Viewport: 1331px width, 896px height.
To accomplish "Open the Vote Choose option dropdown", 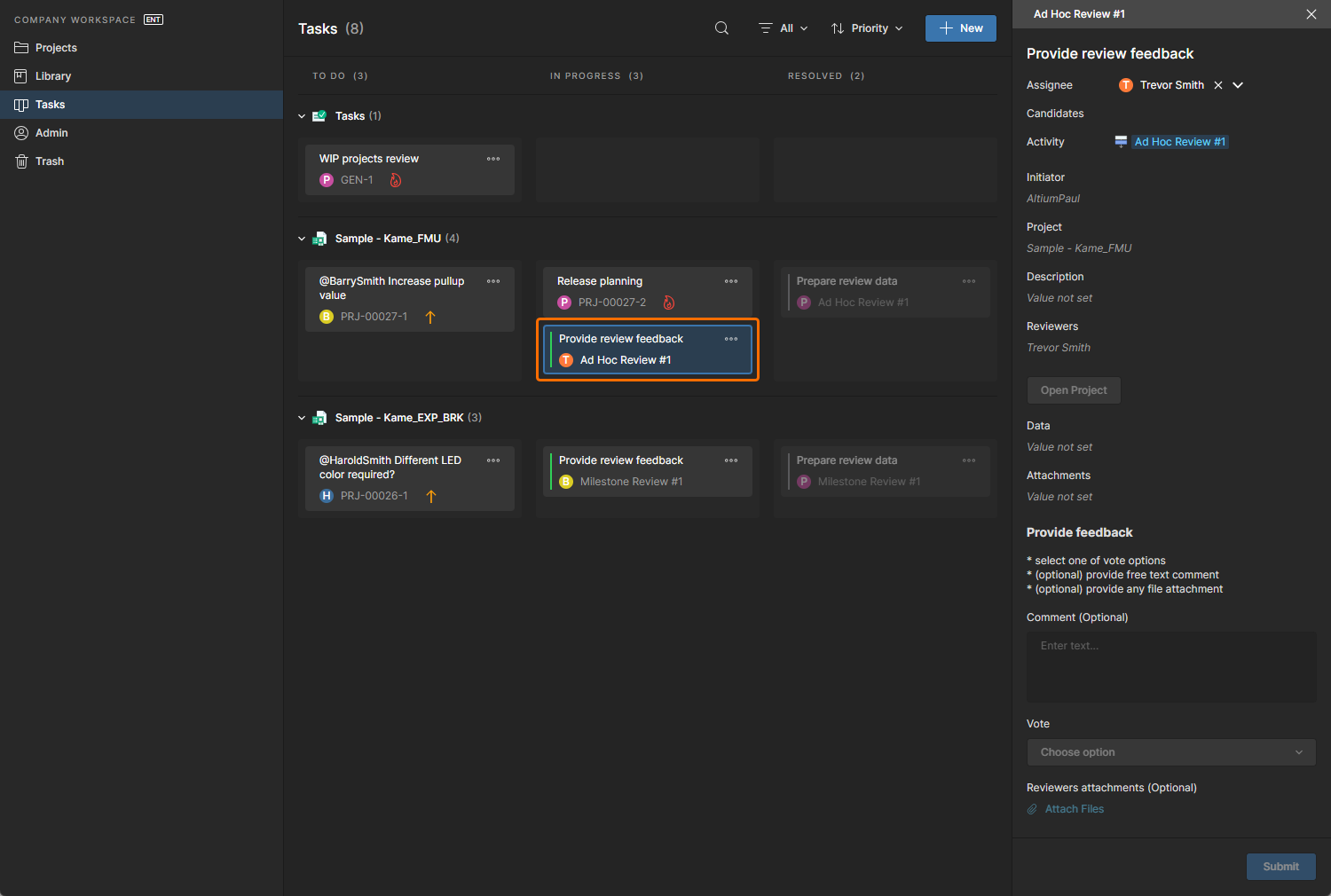I will [x=1171, y=752].
